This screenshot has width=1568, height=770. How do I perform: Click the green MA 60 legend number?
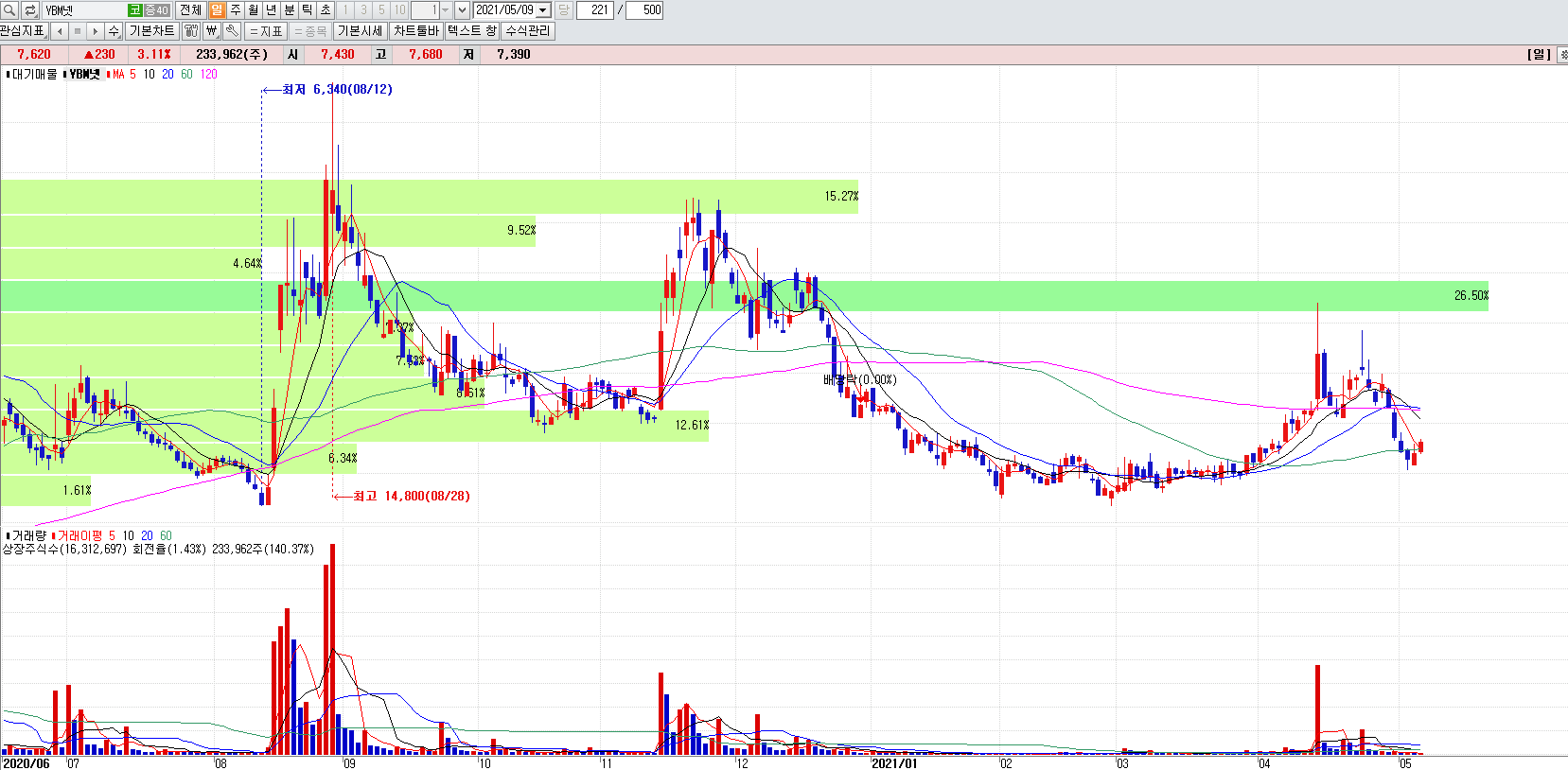pyautogui.click(x=186, y=74)
